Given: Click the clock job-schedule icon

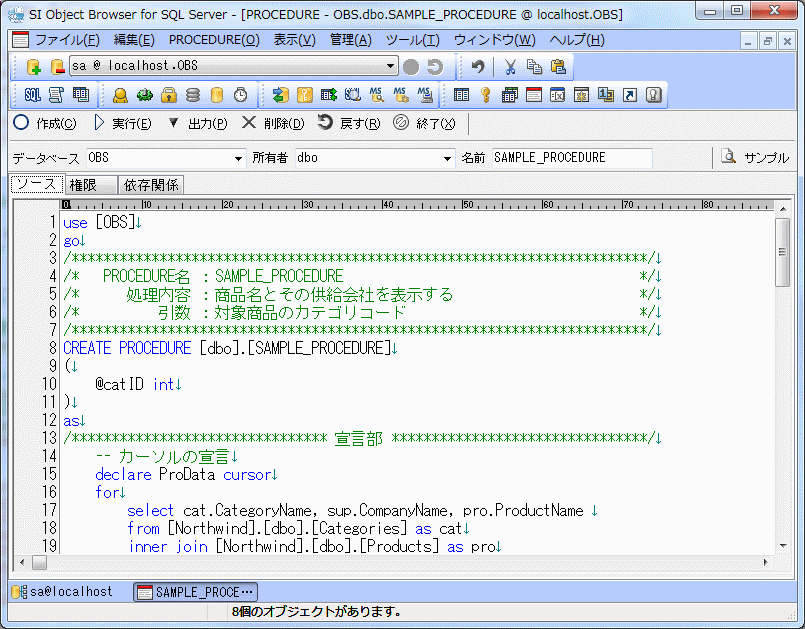Looking at the screenshot, I should point(241,95).
